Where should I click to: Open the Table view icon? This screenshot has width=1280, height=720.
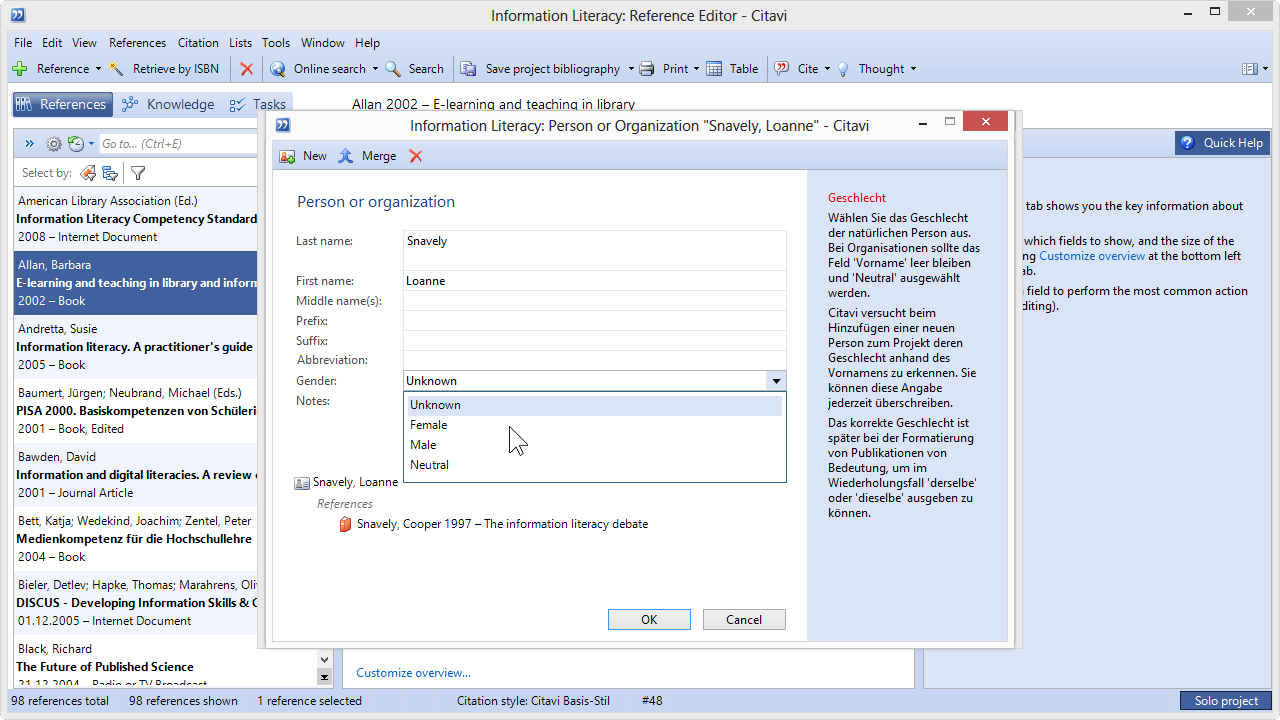click(x=714, y=69)
